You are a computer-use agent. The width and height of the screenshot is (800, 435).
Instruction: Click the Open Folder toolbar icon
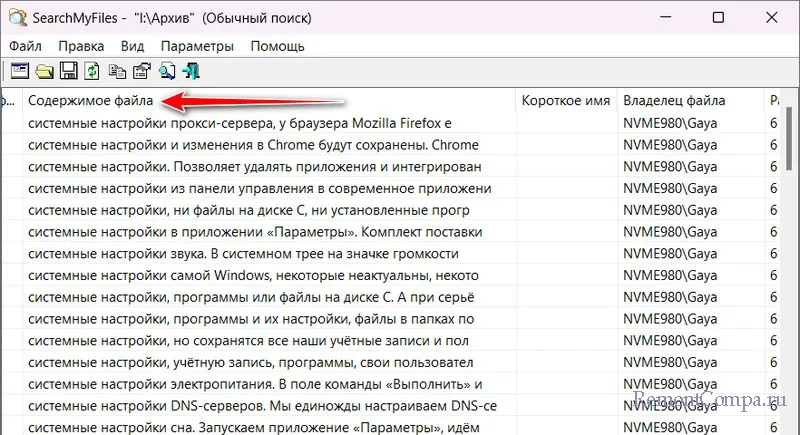click(x=44, y=70)
